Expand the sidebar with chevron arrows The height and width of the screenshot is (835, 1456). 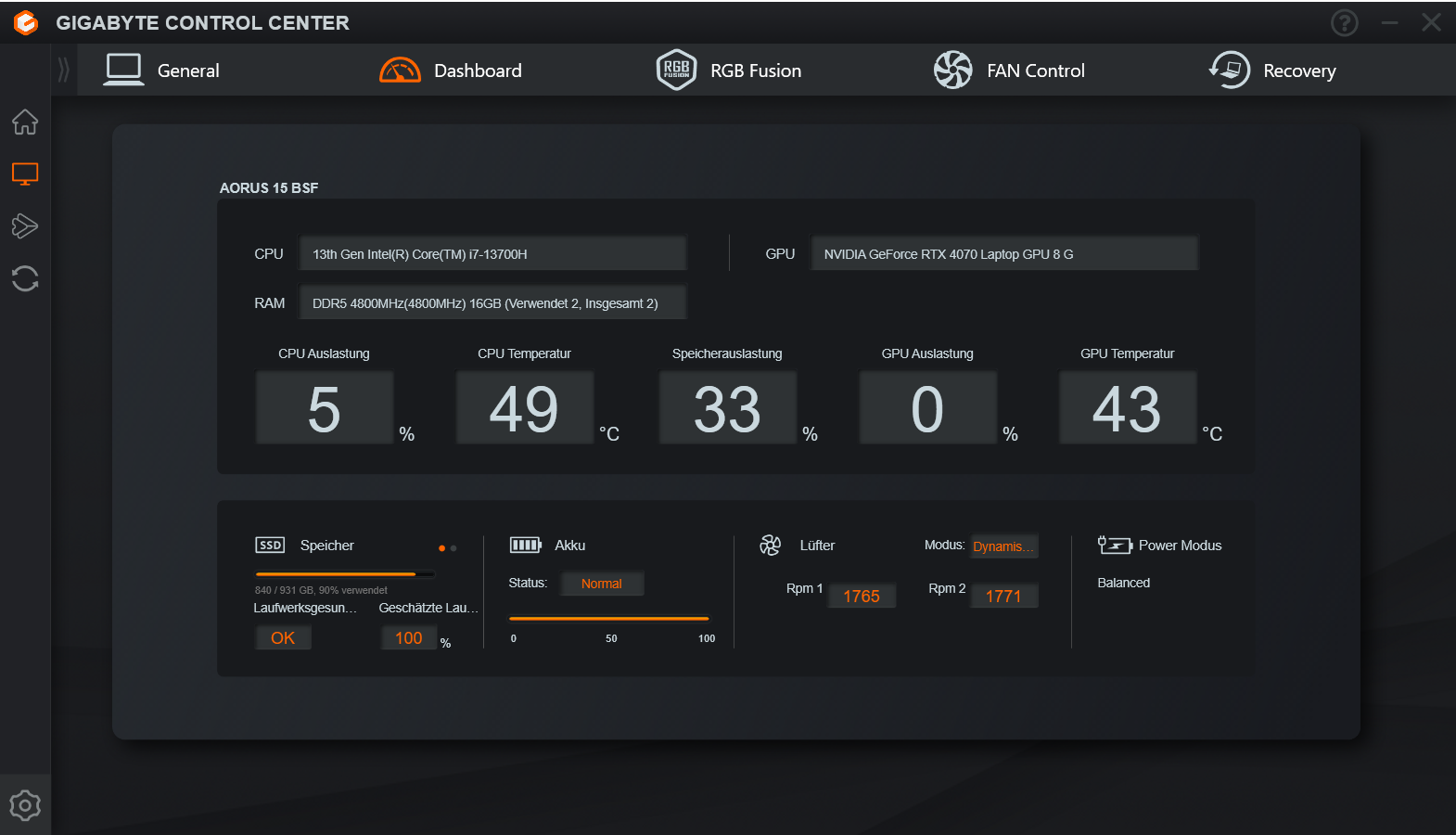(63, 70)
